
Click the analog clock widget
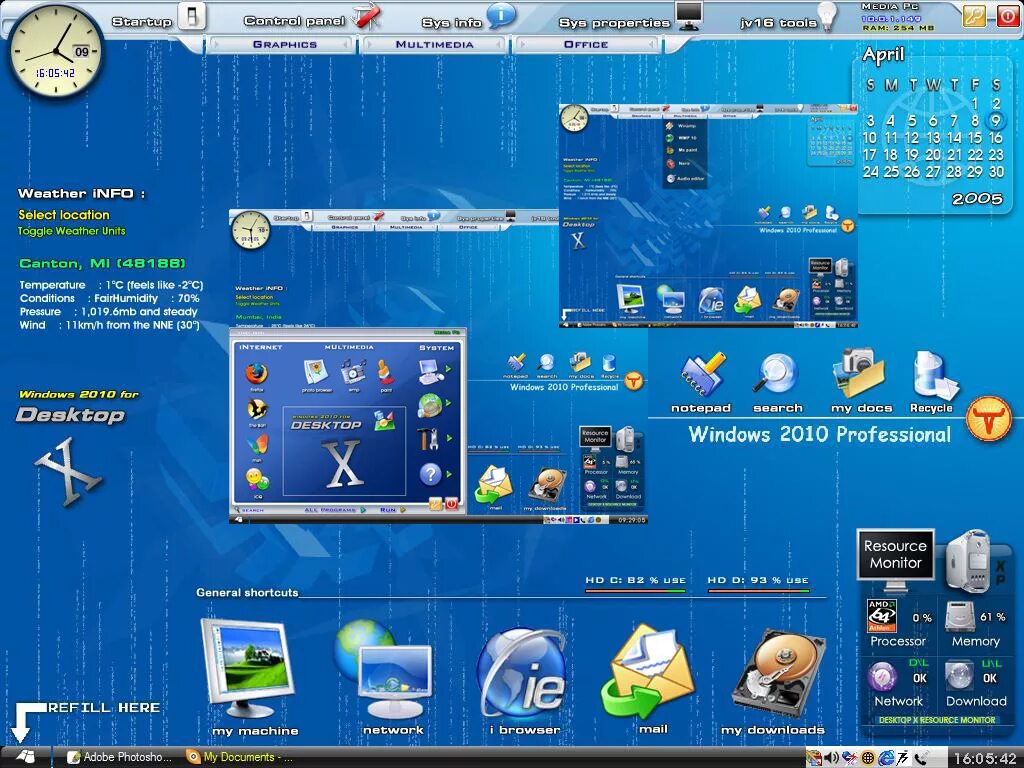pos(56,50)
